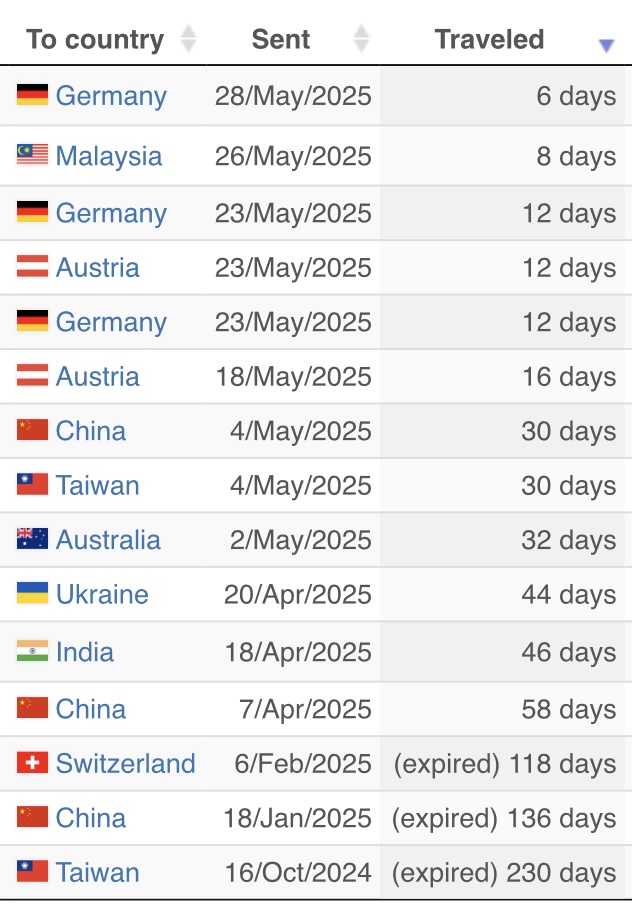The width and height of the screenshot is (632, 912).
Task: Open the Switzerland country link
Action: pyautogui.click(x=126, y=763)
